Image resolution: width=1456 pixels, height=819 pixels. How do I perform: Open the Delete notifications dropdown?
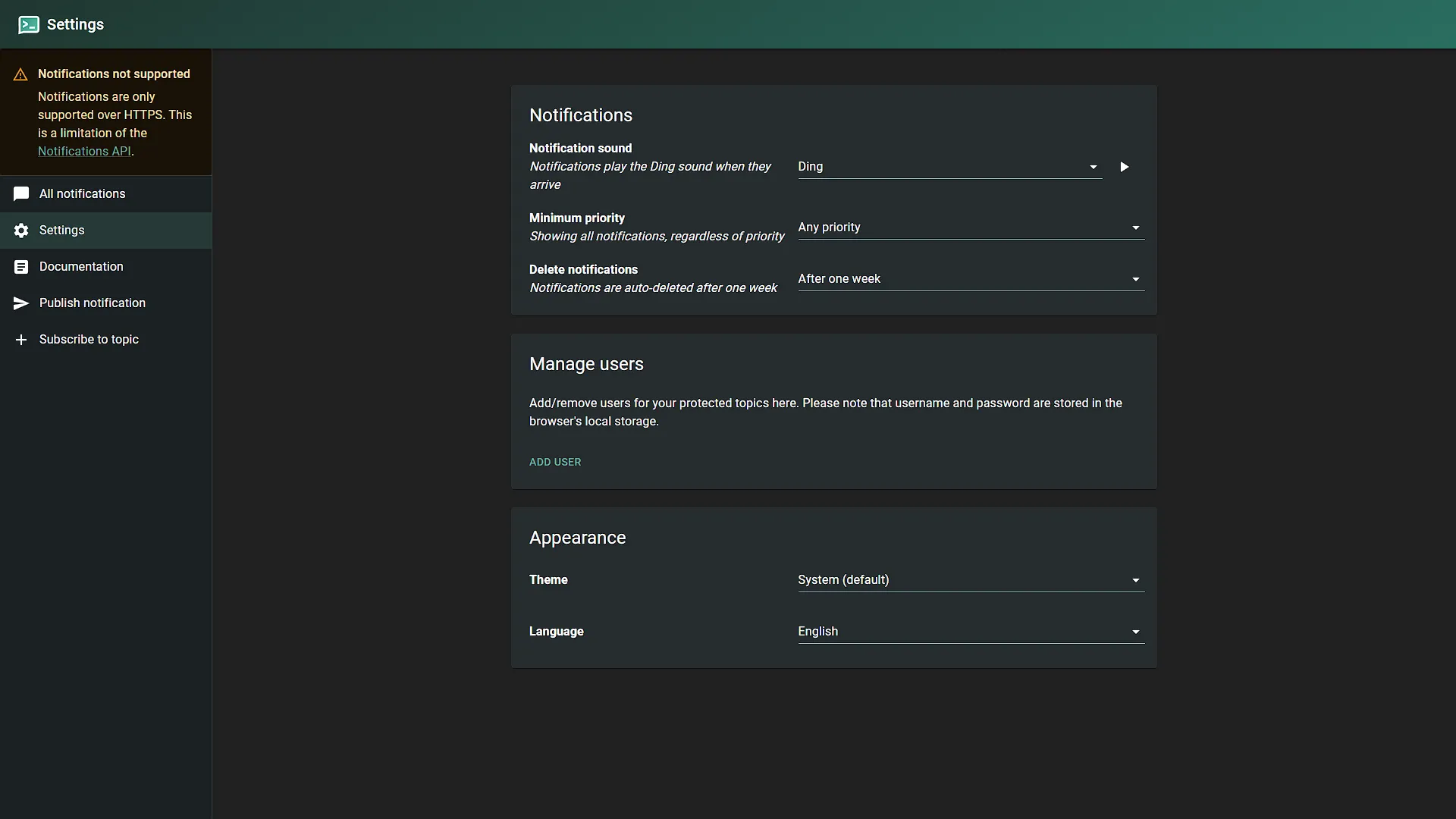point(971,279)
